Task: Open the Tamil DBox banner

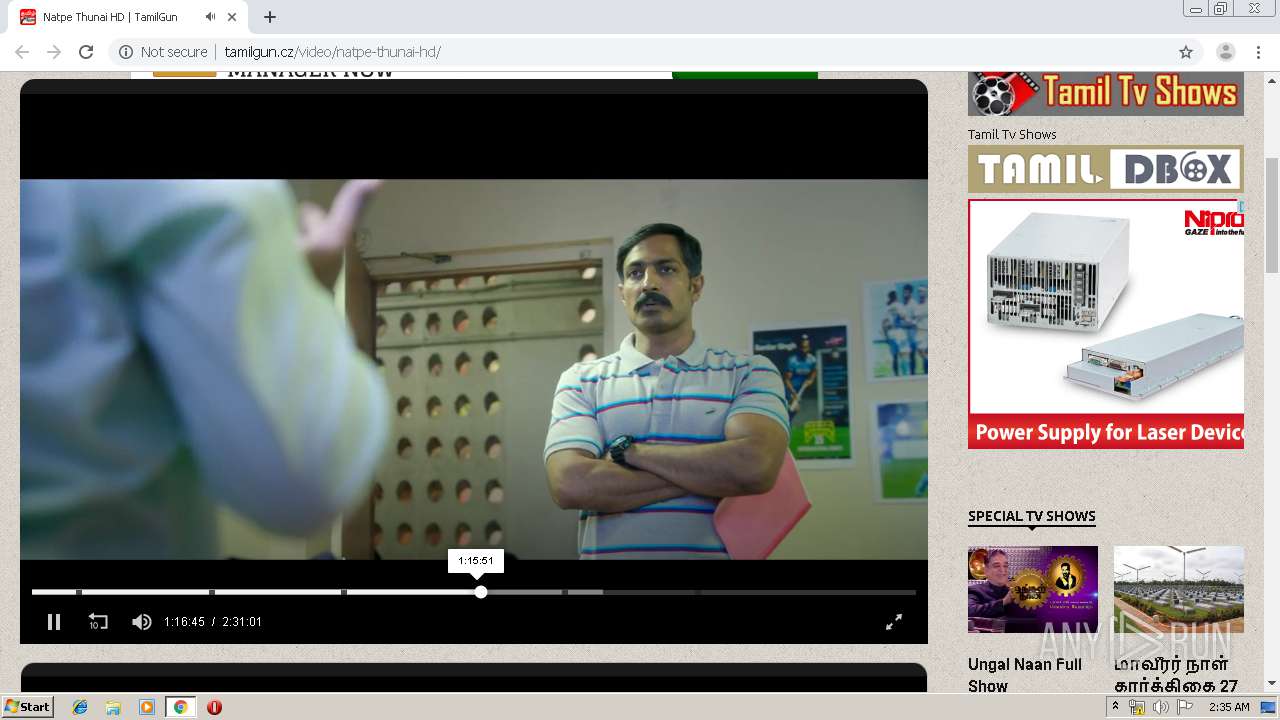Action: click(x=1106, y=169)
